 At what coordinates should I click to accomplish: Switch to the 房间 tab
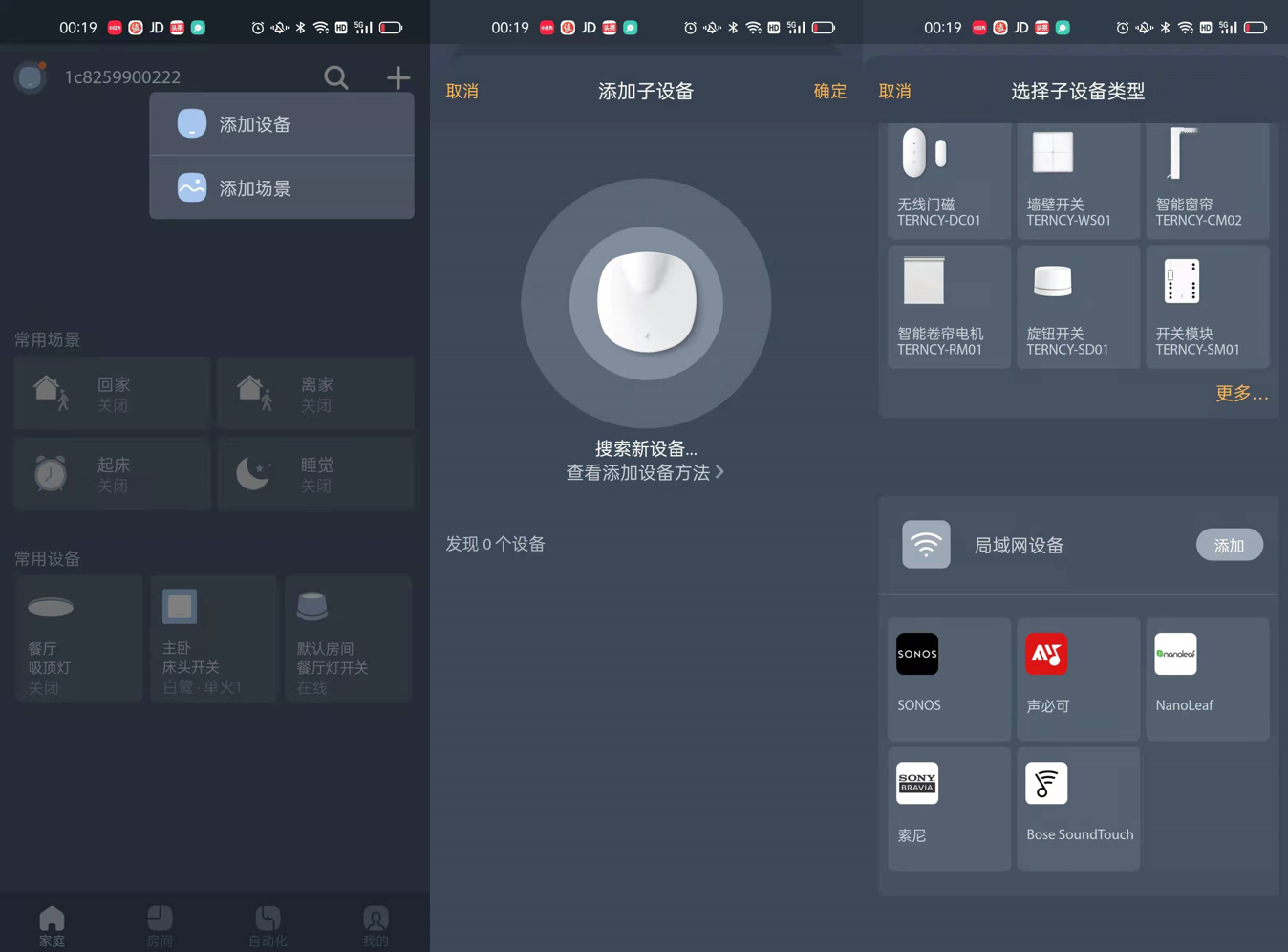(x=160, y=925)
